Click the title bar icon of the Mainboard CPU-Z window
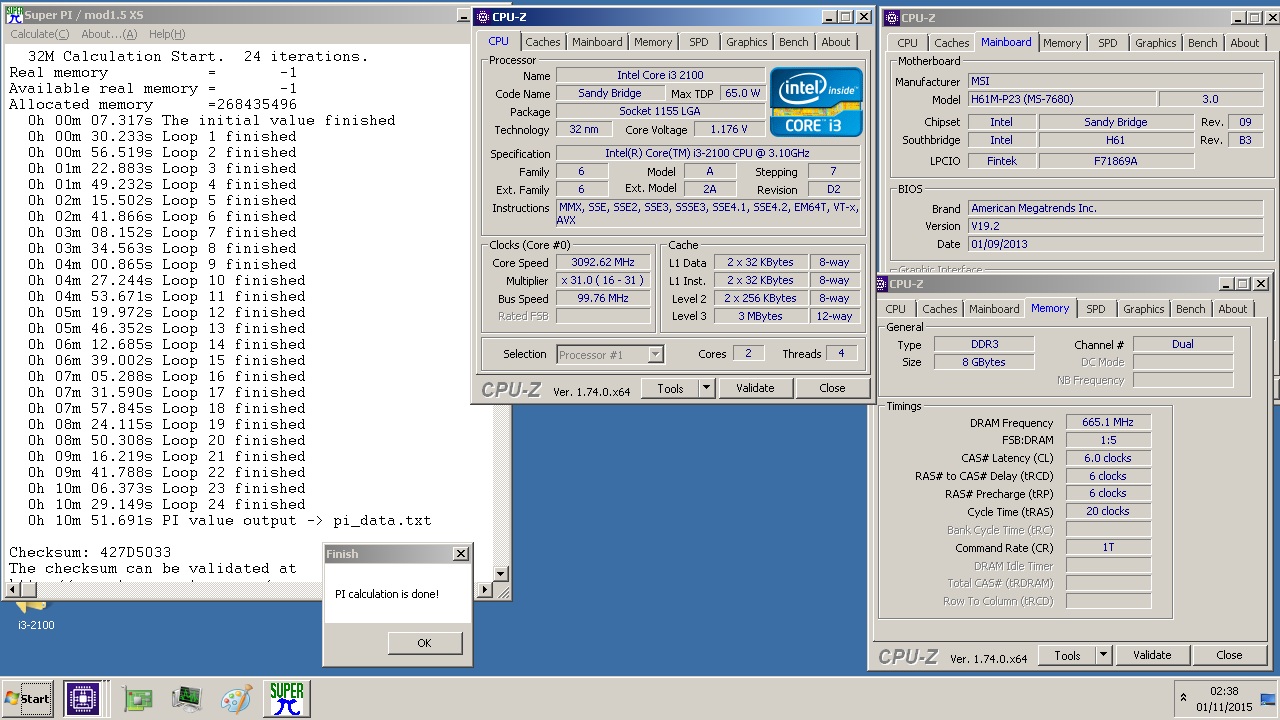Viewport: 1280px width, 720px height. click(x=891, y=18)
